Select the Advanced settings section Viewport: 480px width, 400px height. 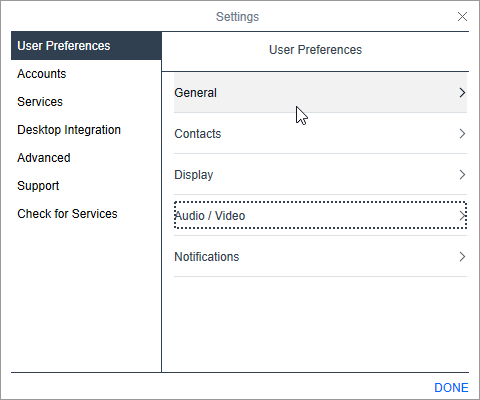(x=44, y=158)
